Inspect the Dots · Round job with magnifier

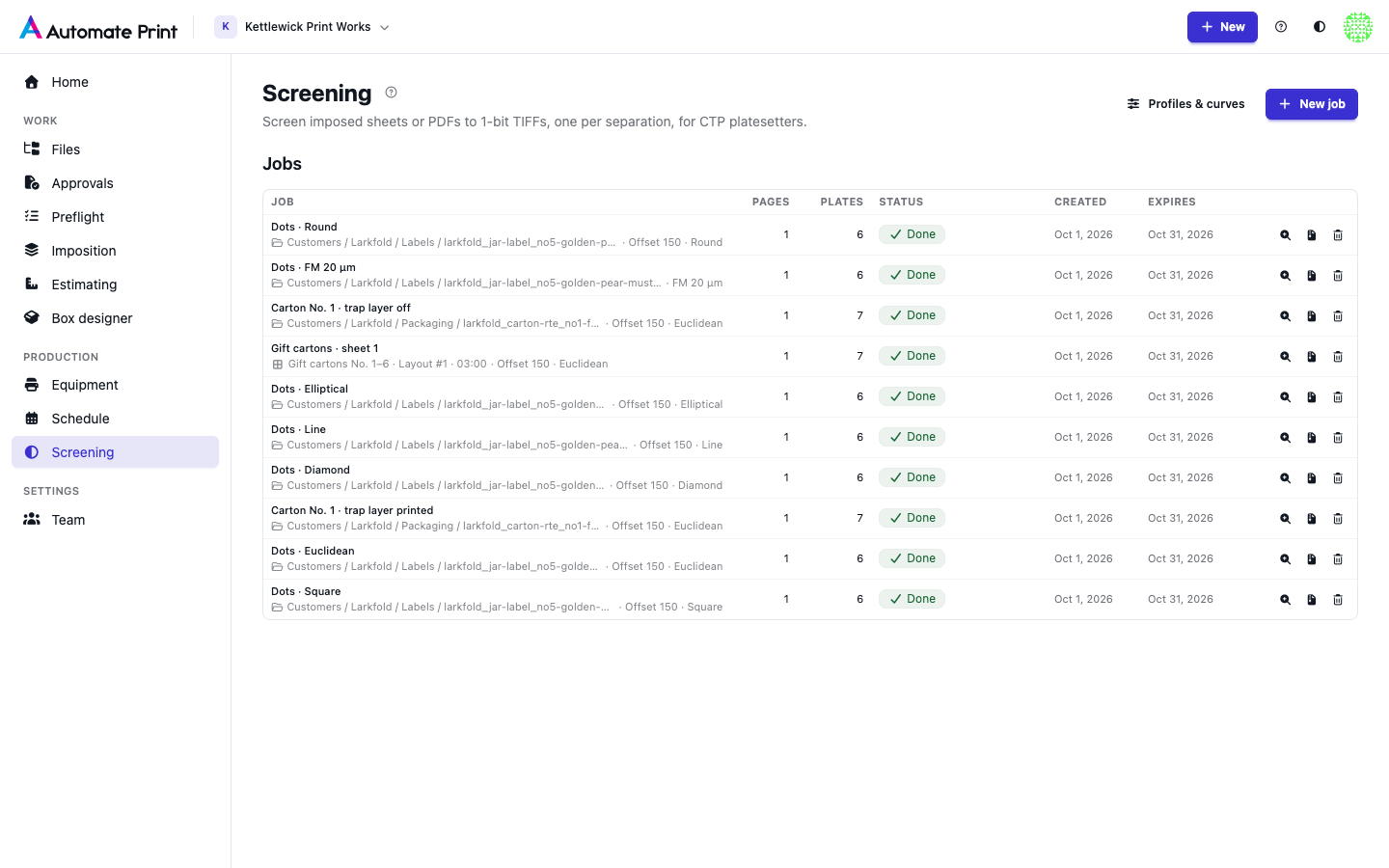click(x=1285, y=235)
